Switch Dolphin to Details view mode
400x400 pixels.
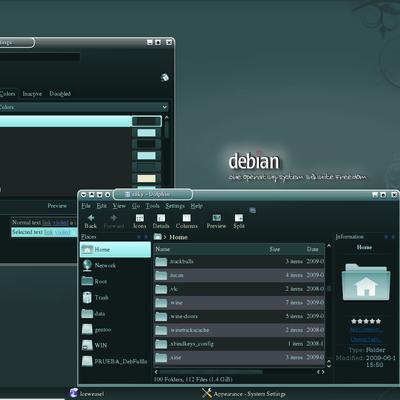click(x=161, y=221)
